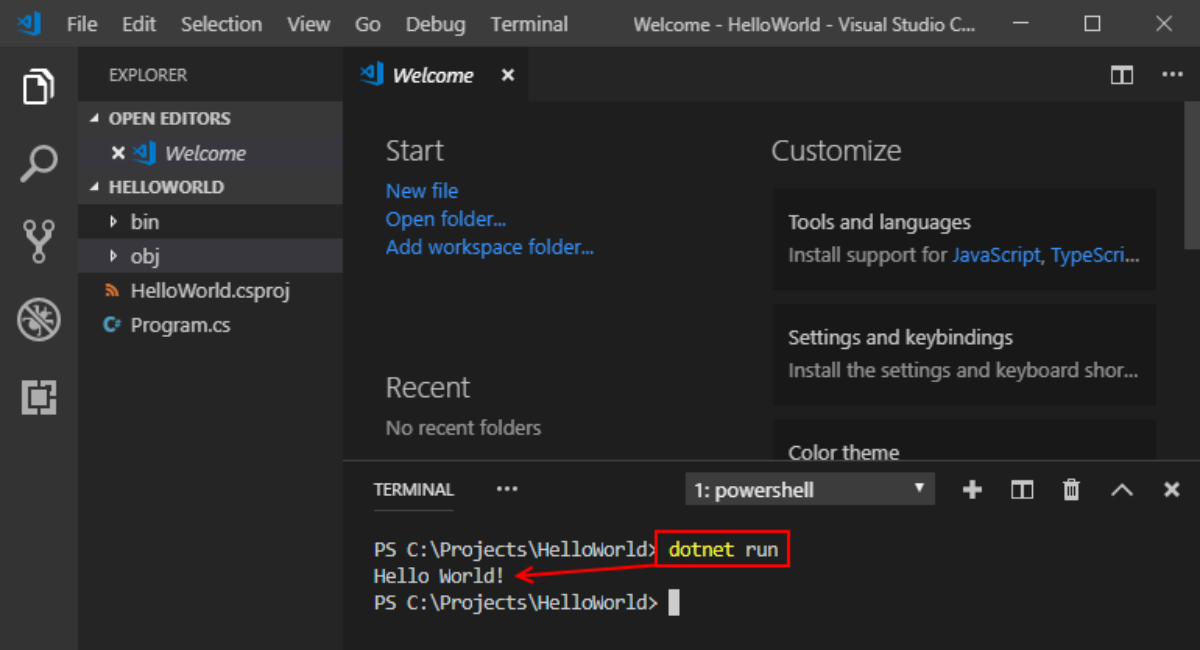Click the JavaScript language support link

click(996, 255)
